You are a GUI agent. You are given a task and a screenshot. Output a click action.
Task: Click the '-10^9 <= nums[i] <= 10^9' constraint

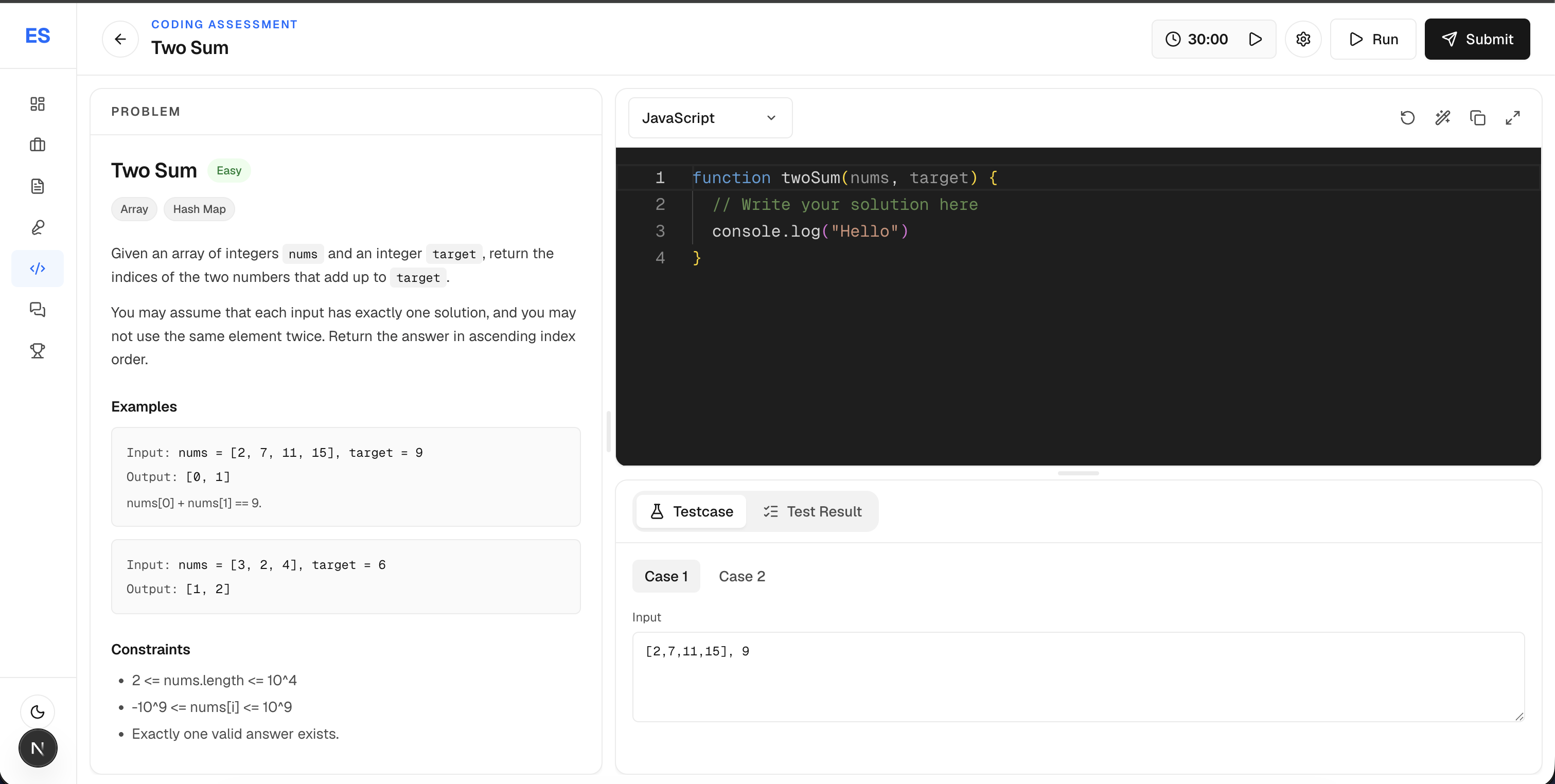(212, 707)
